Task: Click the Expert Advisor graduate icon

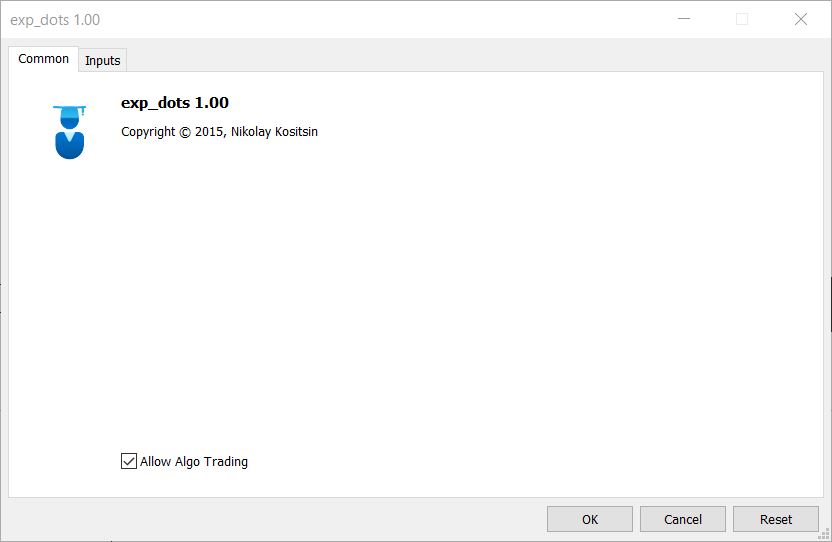Action: (x=70, y=133)
